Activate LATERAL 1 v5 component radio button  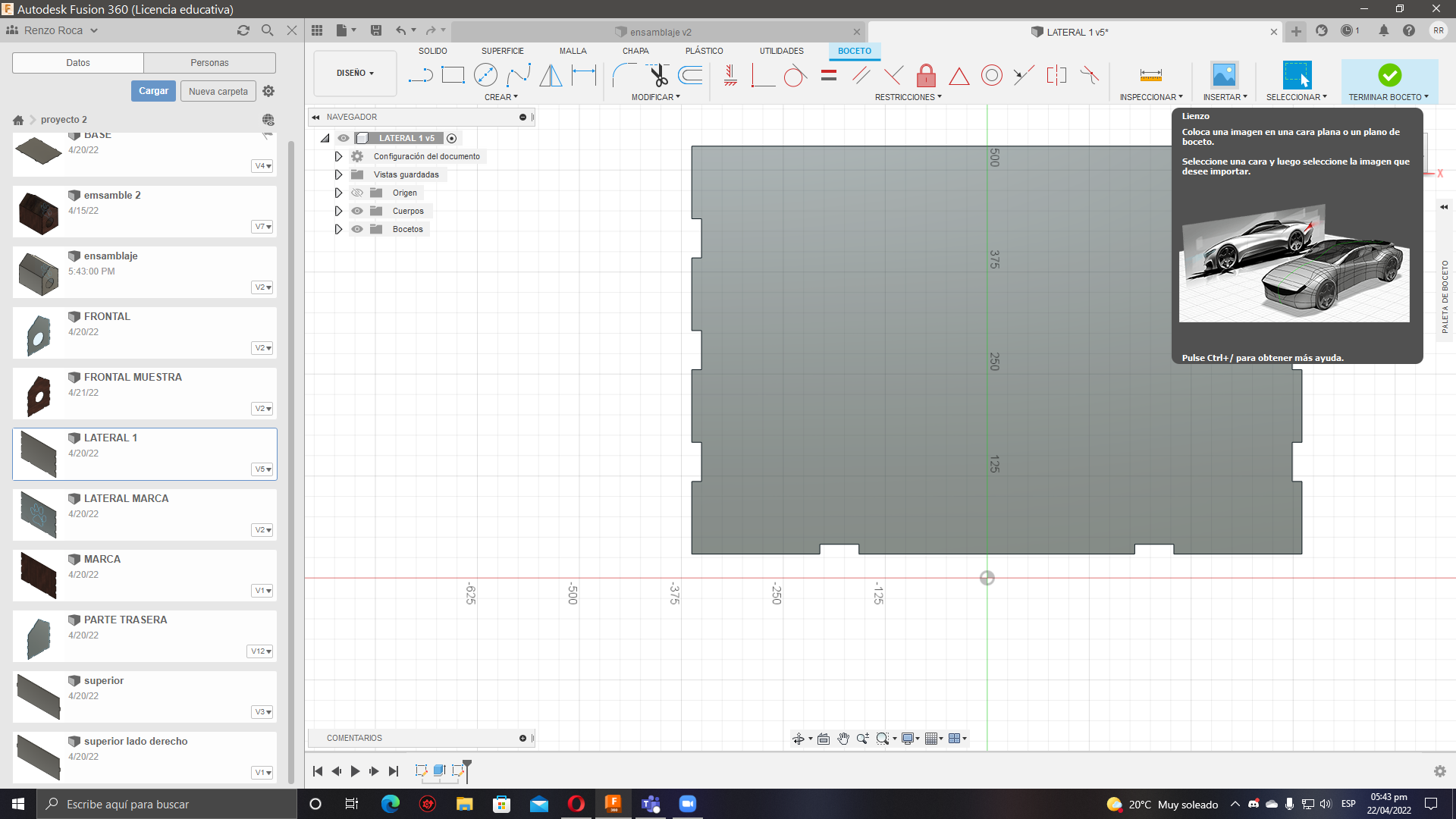(x=452, y=138)
